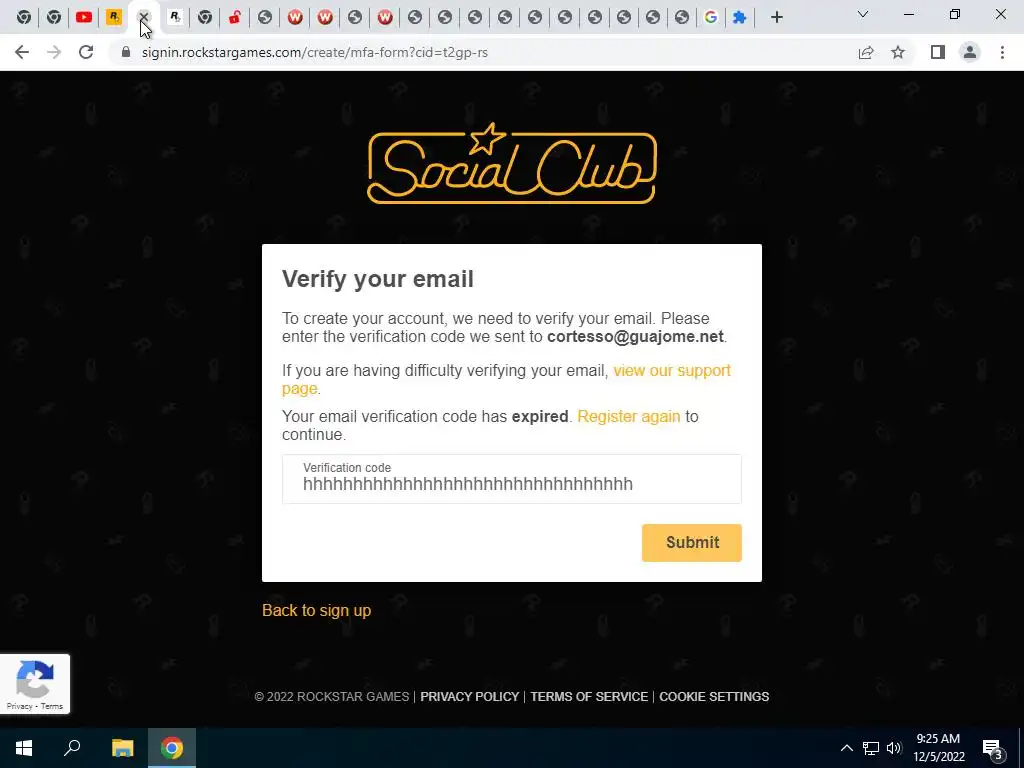Click the share page icon in address bar
Viewport: 1024px width, 768px height.
click(x=866, y=52)
